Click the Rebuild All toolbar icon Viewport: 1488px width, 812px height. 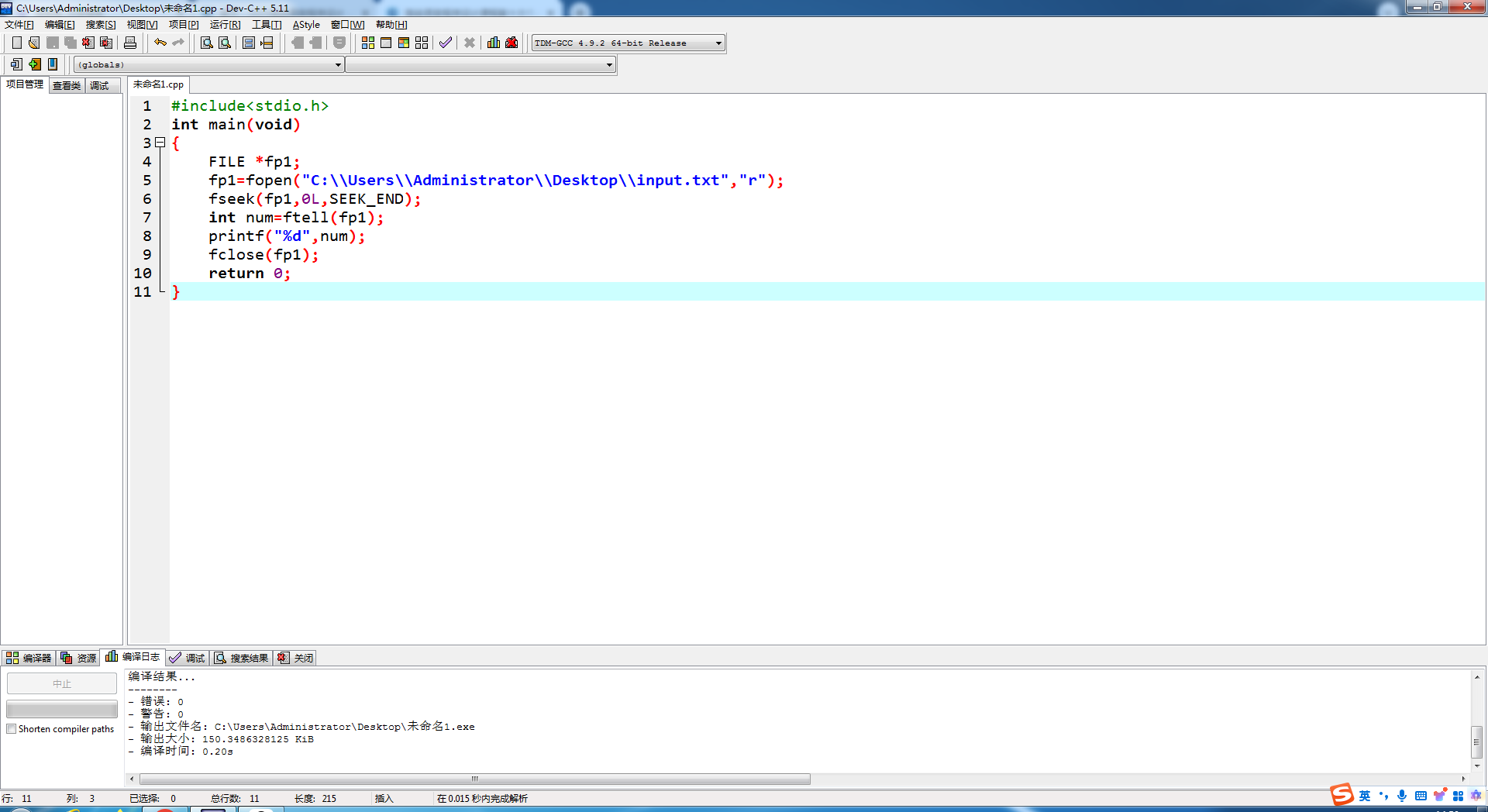coord(422,43)
